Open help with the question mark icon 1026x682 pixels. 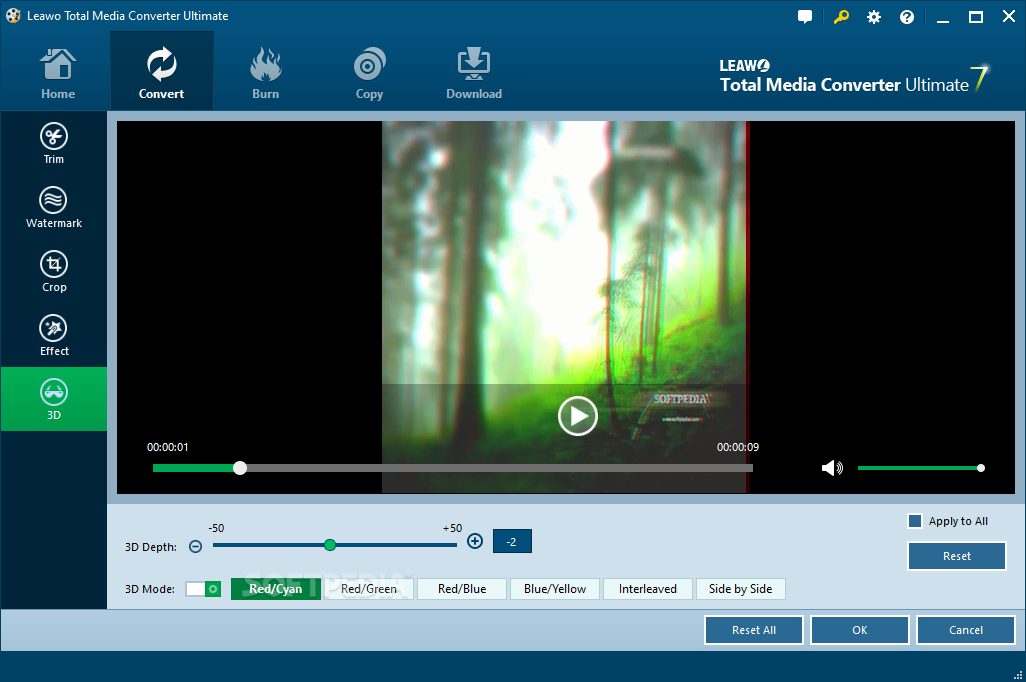tap(907, 17)
